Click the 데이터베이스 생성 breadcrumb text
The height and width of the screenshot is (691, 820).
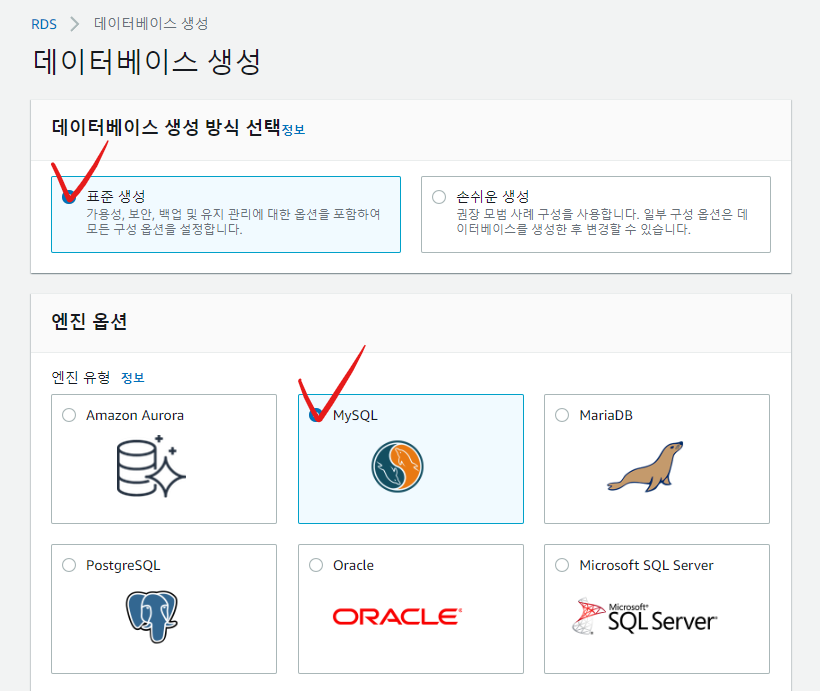151,24
